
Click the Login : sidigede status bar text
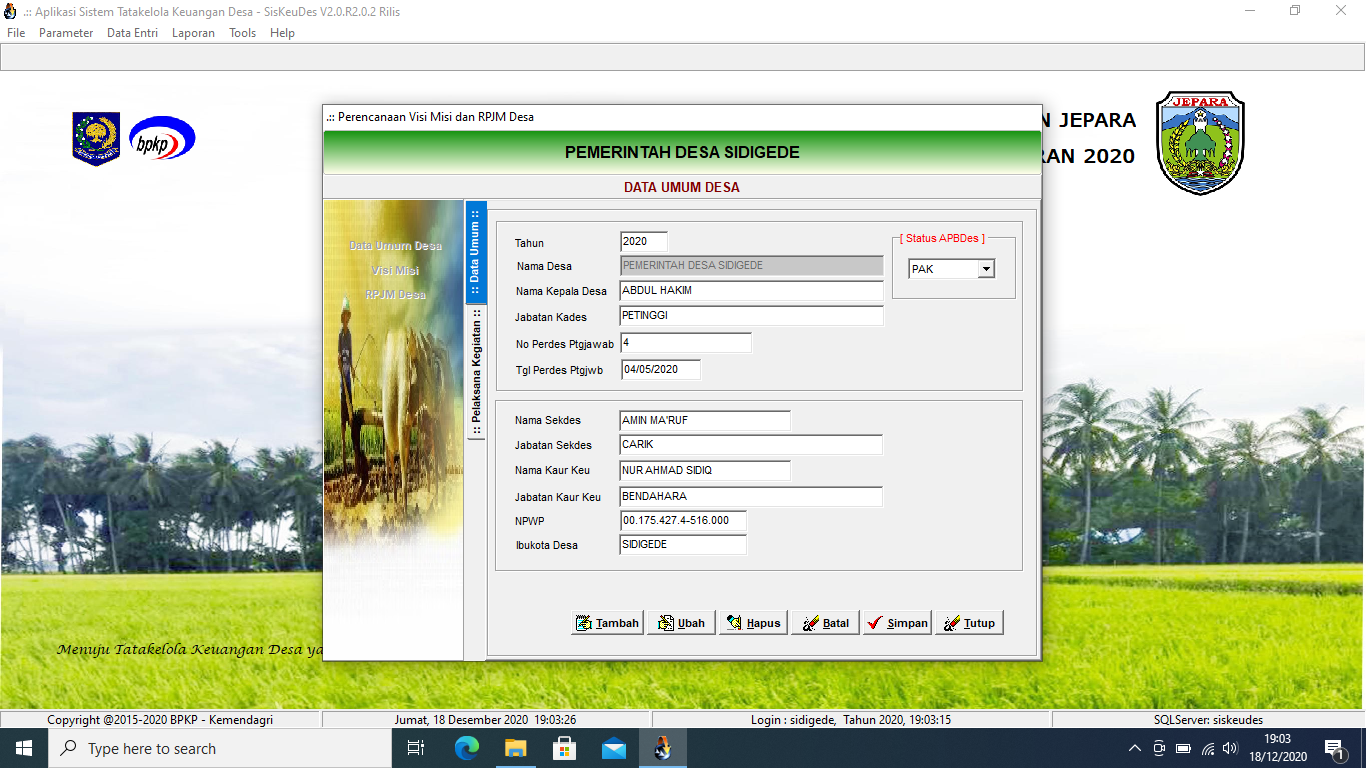[x=851, y=720]
